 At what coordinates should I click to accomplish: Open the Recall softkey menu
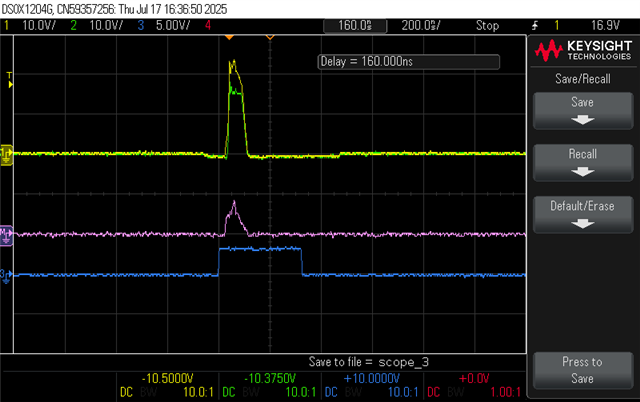tap(583, 162)
